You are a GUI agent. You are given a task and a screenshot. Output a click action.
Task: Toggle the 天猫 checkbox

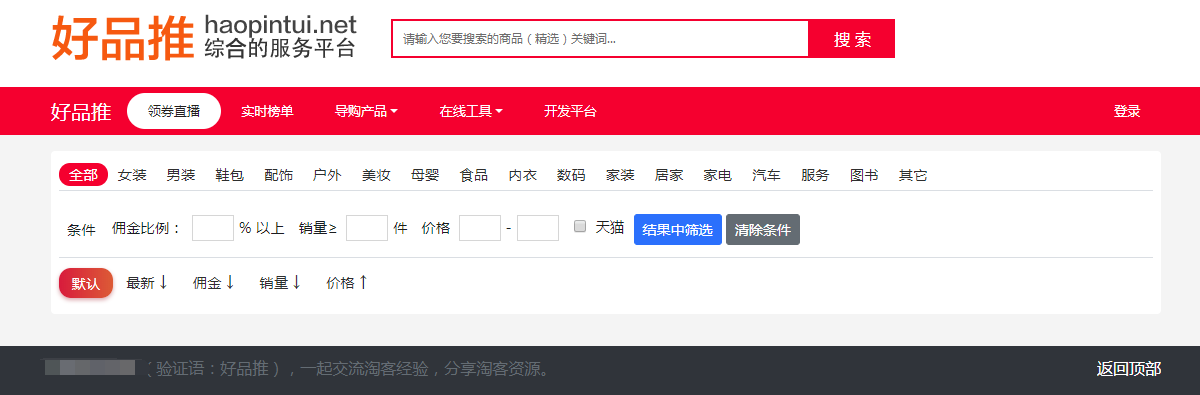click(580, 227)
